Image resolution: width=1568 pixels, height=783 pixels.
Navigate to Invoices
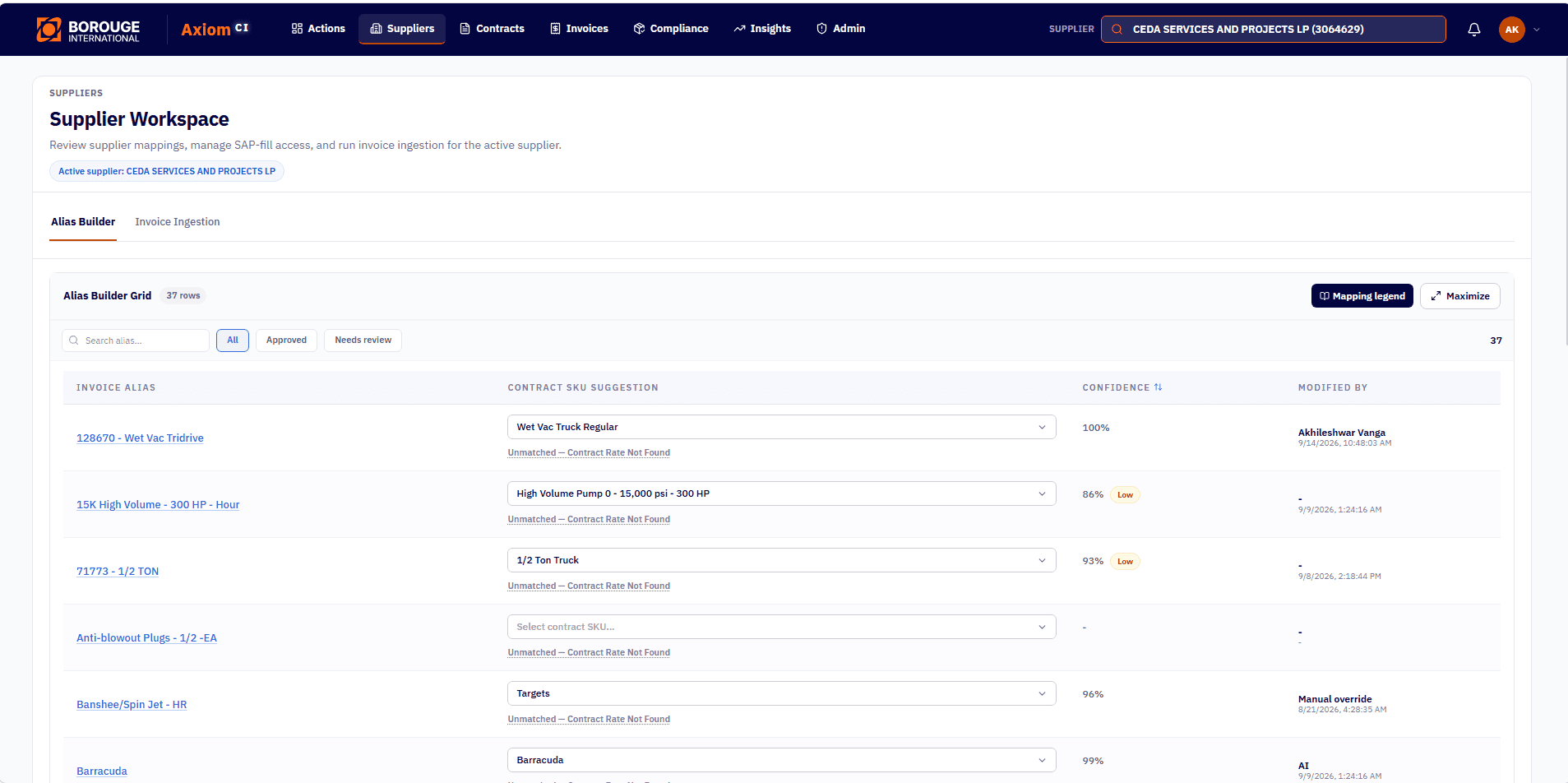point(579,29)
